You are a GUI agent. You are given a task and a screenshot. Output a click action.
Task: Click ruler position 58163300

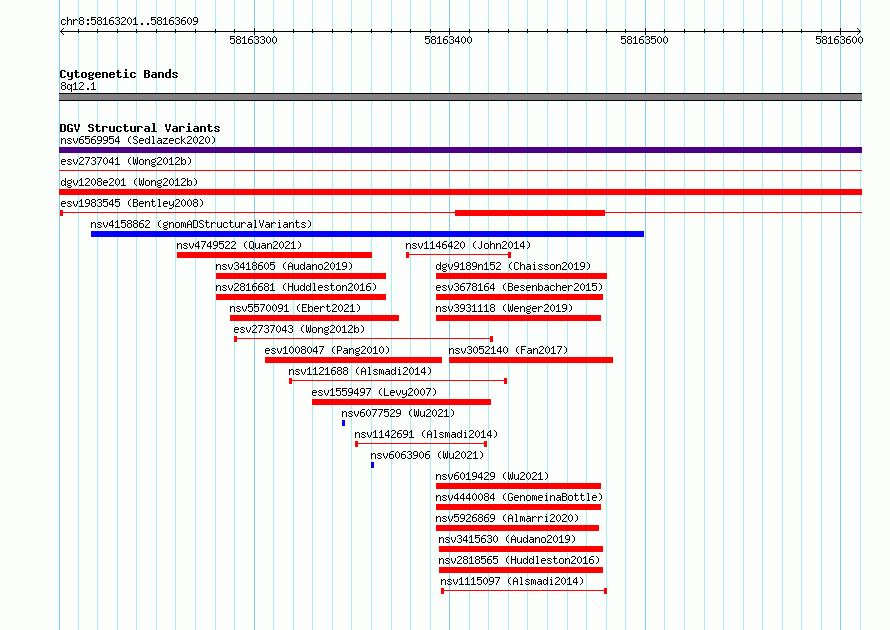[253, 40]
